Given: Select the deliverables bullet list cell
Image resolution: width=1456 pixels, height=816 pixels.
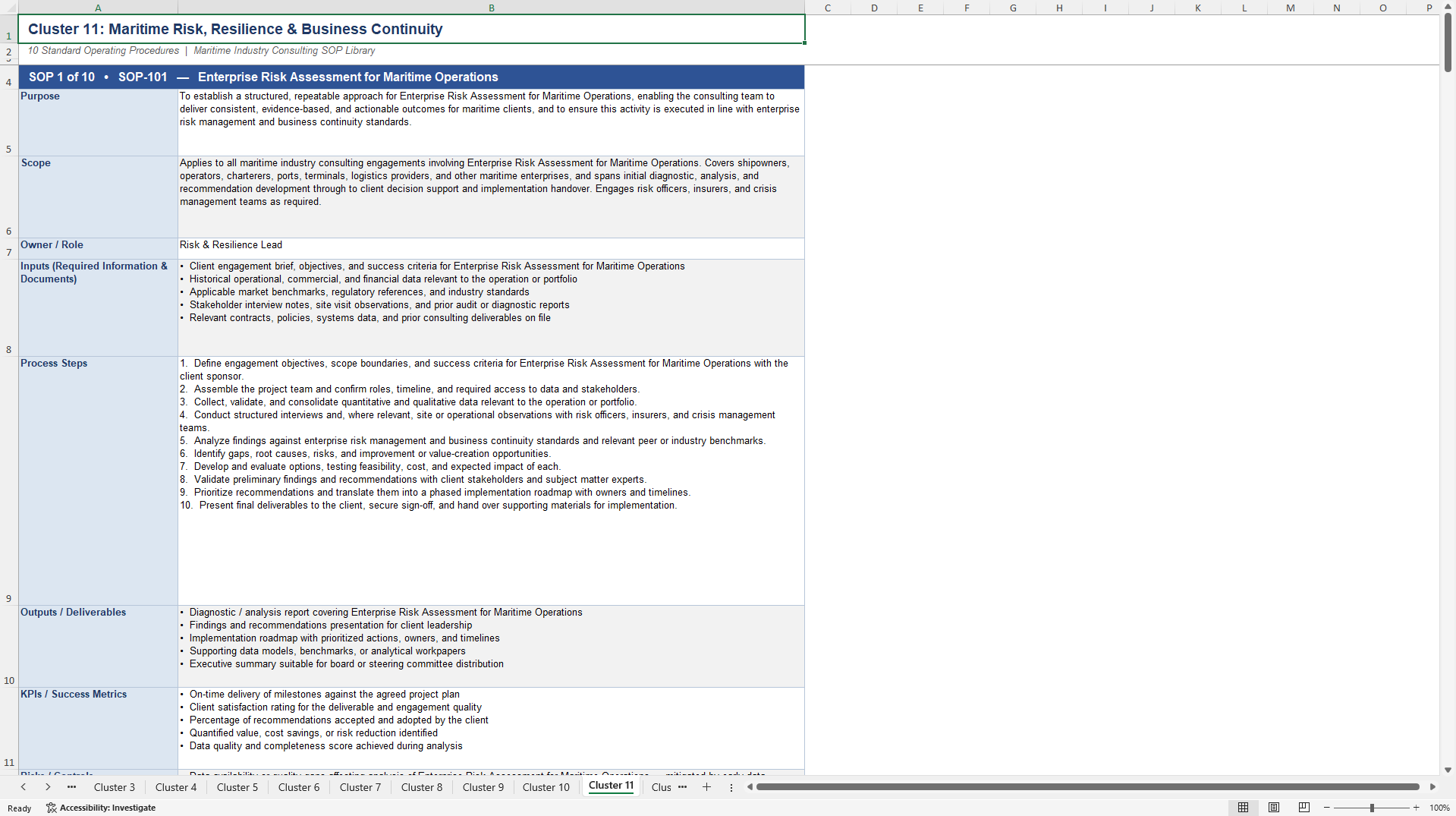Looking at the screenshot, I should tap(491, 646).
